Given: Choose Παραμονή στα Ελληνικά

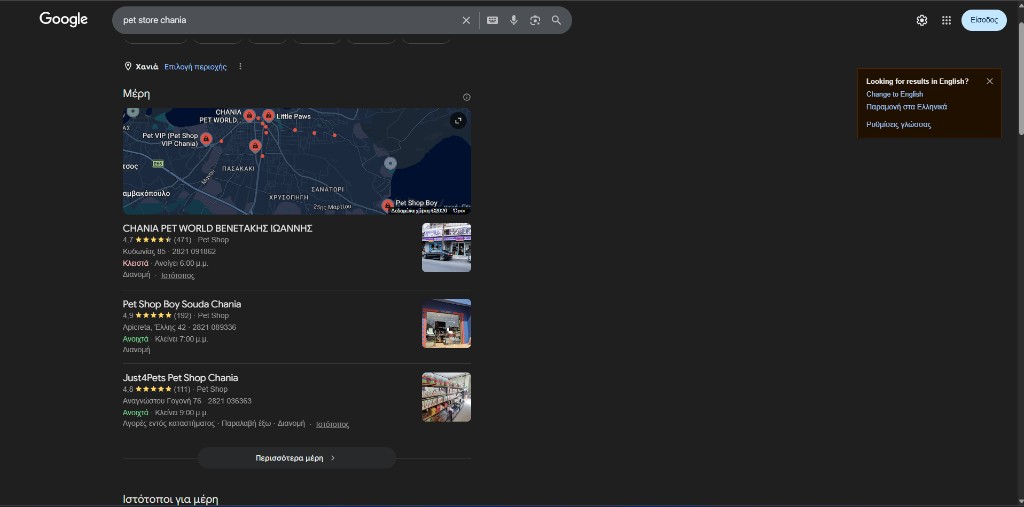Looking at the screenshot, I should tap(906, 106).
